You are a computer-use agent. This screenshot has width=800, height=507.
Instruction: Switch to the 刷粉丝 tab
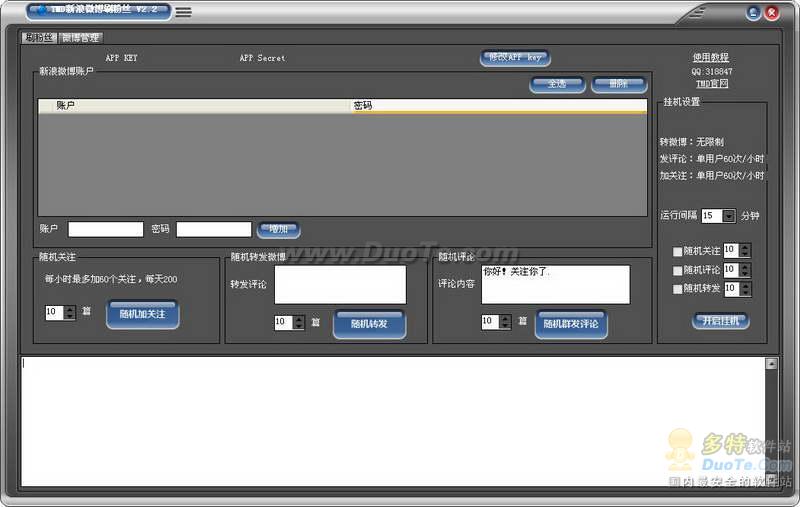(x=39, y=37)
